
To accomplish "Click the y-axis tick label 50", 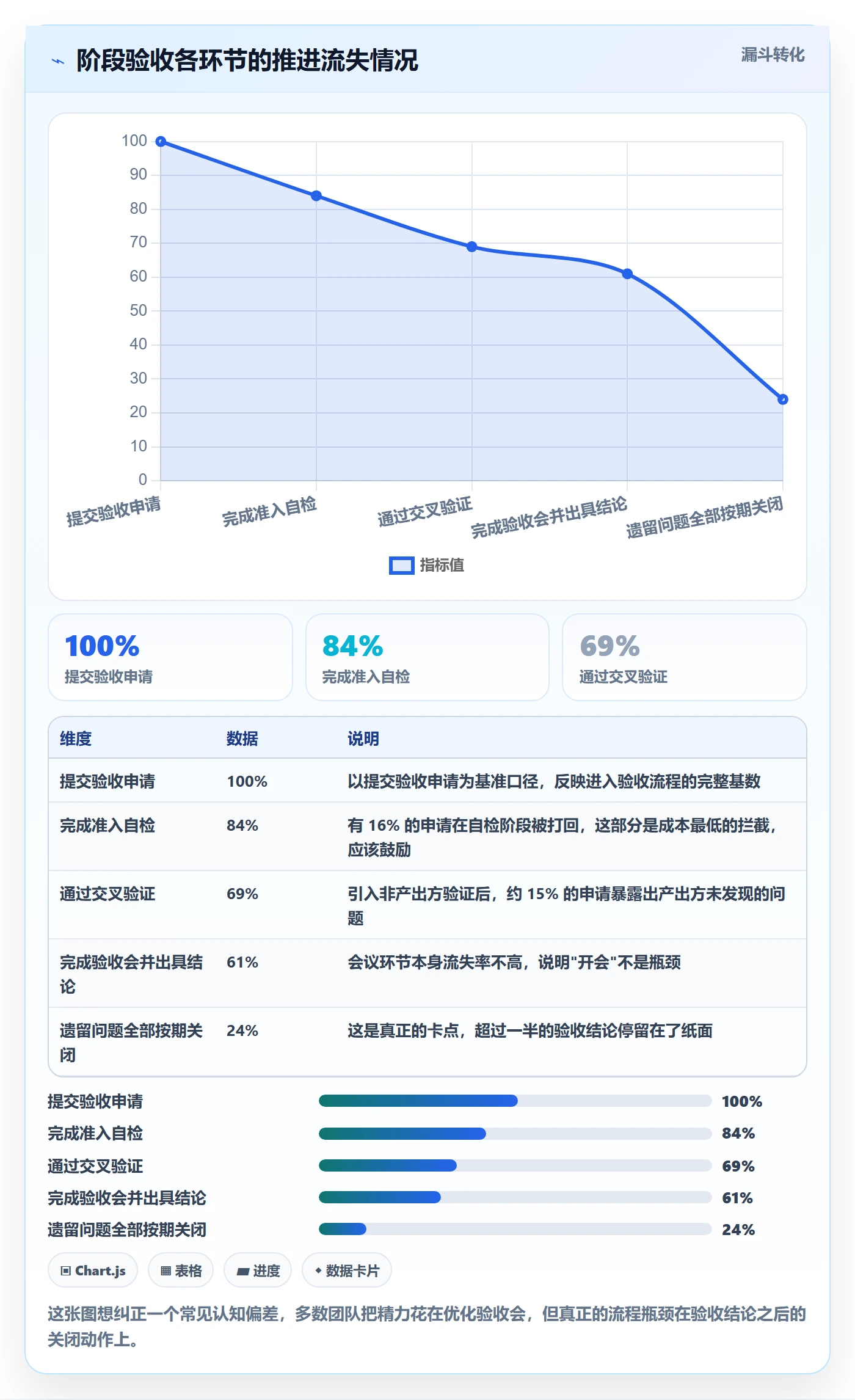I will (138, 310).
